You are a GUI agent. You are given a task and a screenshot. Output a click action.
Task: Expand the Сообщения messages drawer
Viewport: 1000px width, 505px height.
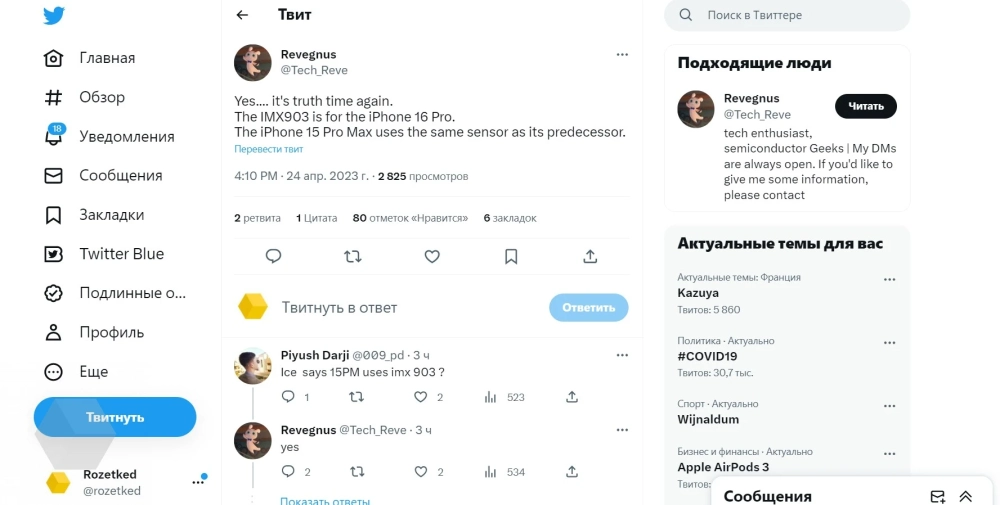coord(966,496)
